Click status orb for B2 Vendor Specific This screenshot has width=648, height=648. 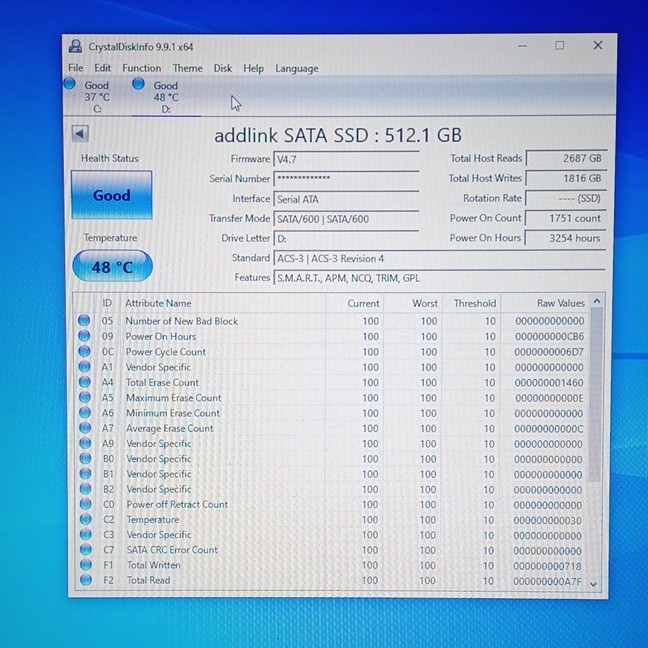pos(85,489)
